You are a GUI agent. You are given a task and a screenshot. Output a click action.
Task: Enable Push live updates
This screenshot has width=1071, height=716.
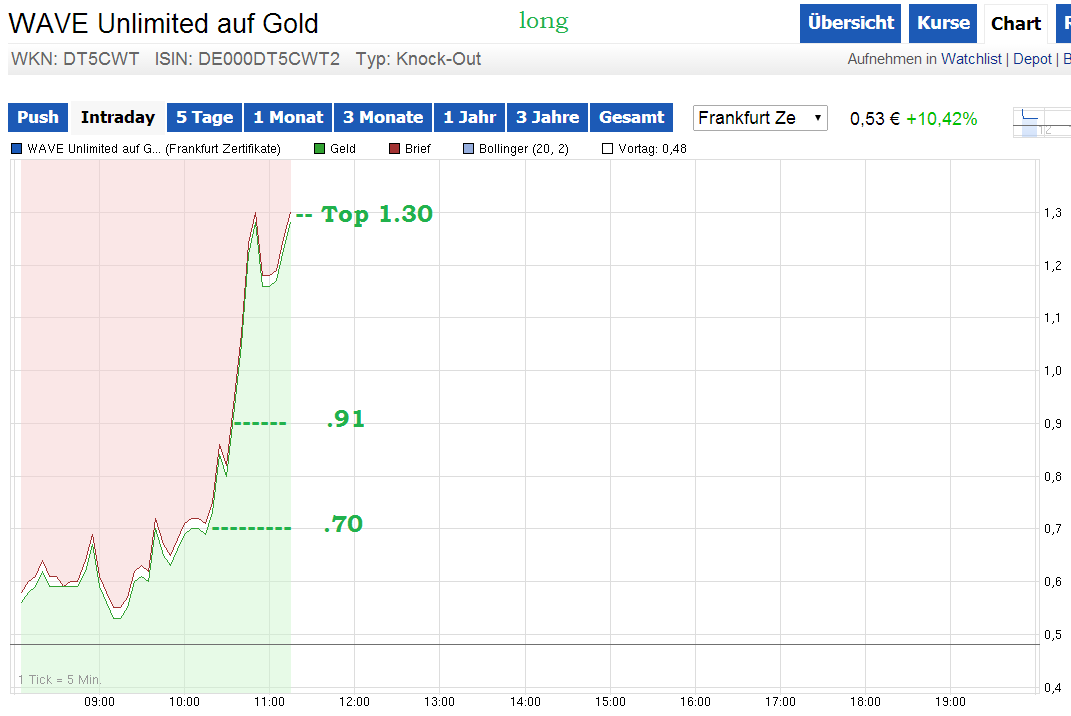click(37, 116)
